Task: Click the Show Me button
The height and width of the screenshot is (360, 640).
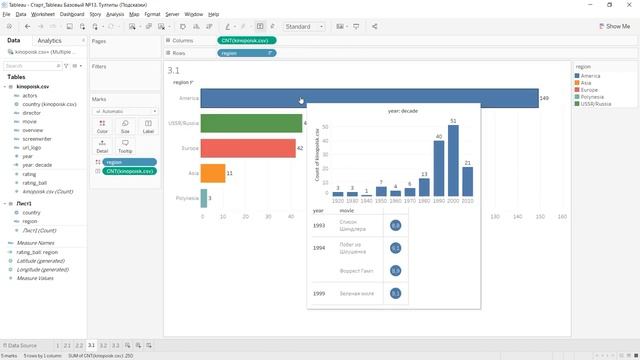Action: click(615, 27)
